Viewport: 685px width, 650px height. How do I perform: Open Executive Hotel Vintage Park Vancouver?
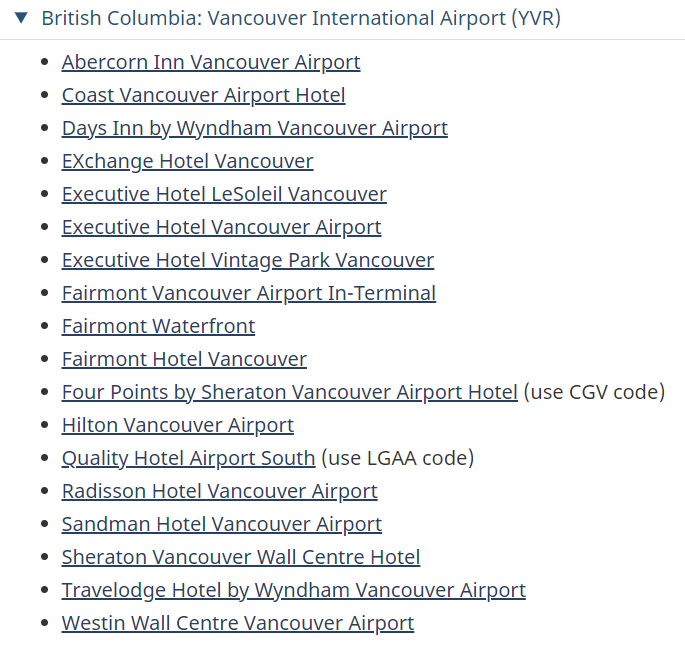(248, 260)
